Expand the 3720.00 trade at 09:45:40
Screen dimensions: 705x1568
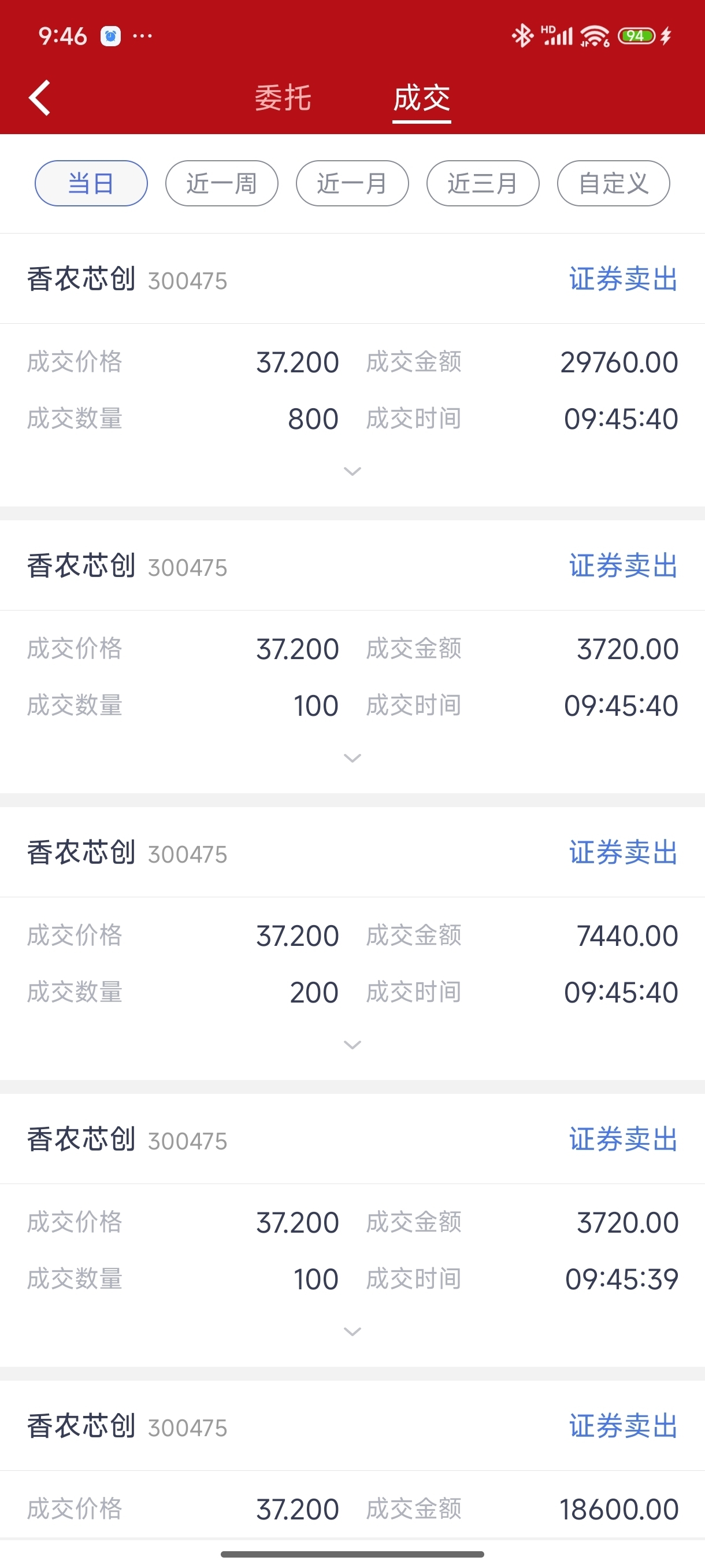coord(352,758)
